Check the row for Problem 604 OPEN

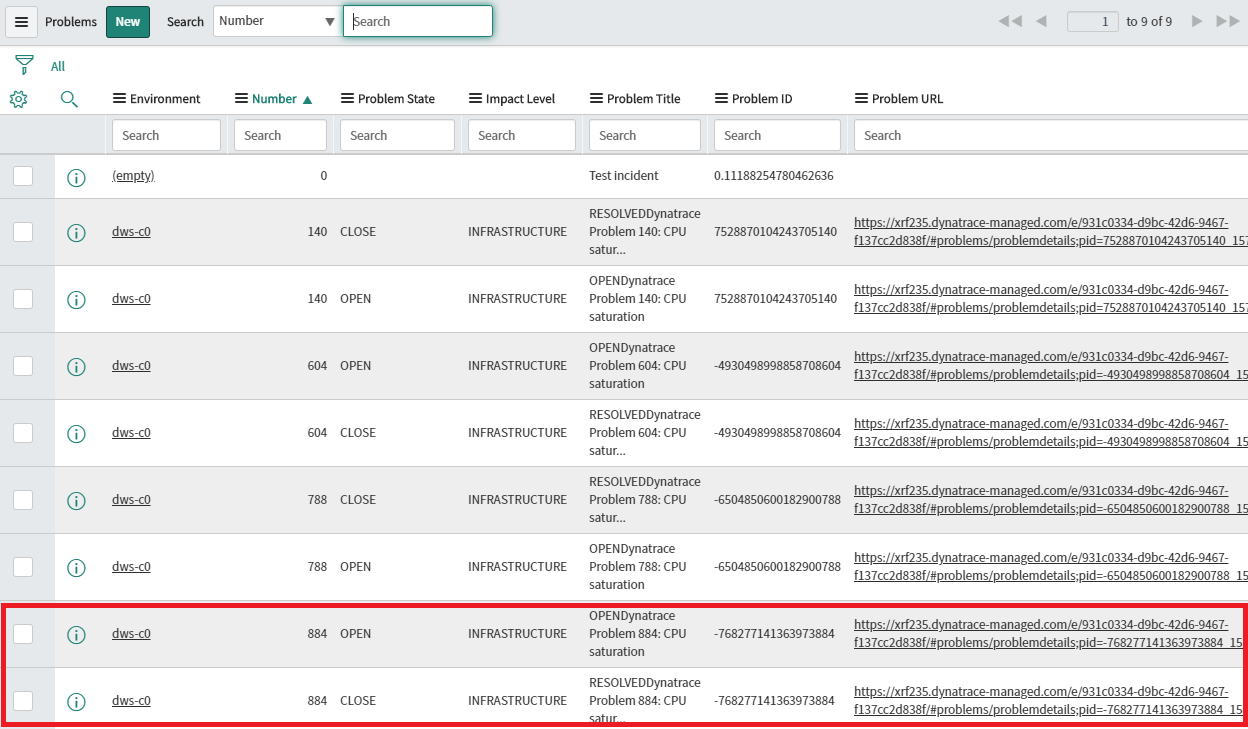(x=23, y=366)
